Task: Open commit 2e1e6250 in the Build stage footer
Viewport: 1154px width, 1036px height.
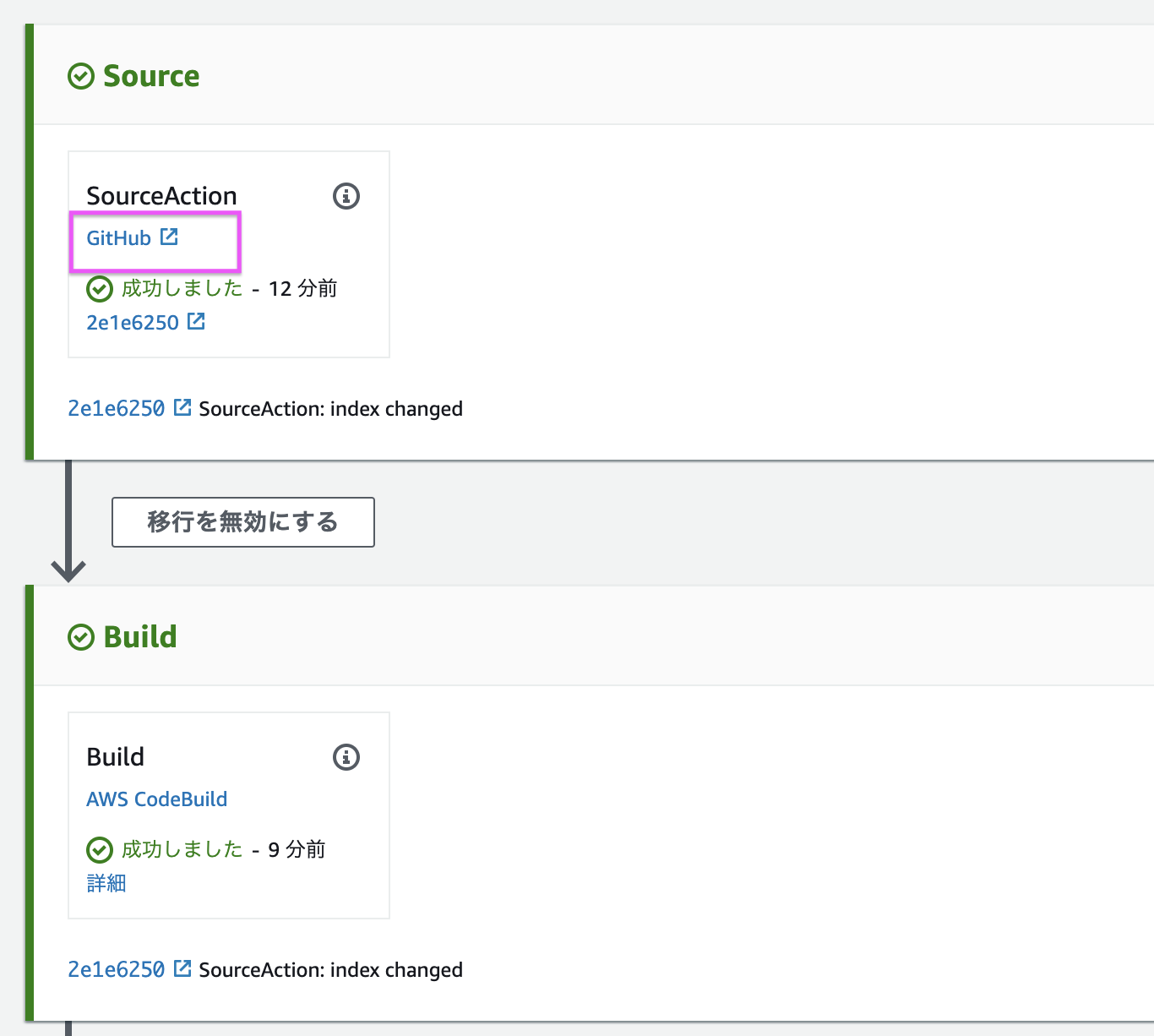Action: (117, 968)
